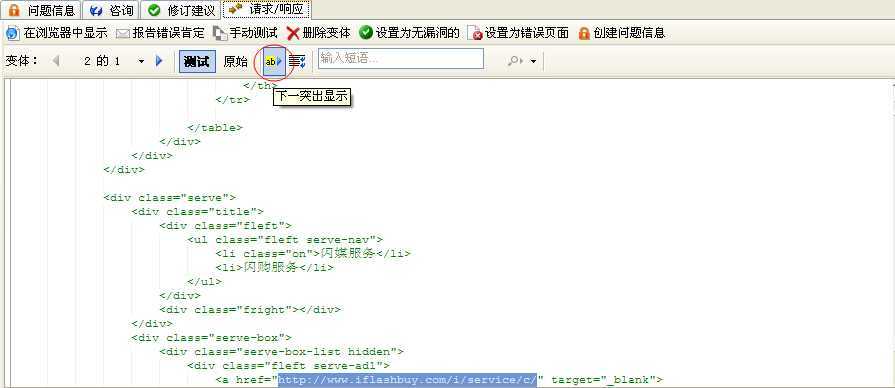Screen dimensions: 895x388
Task: Open the 修订建议 tab
Action: click(x=181, y=9)
